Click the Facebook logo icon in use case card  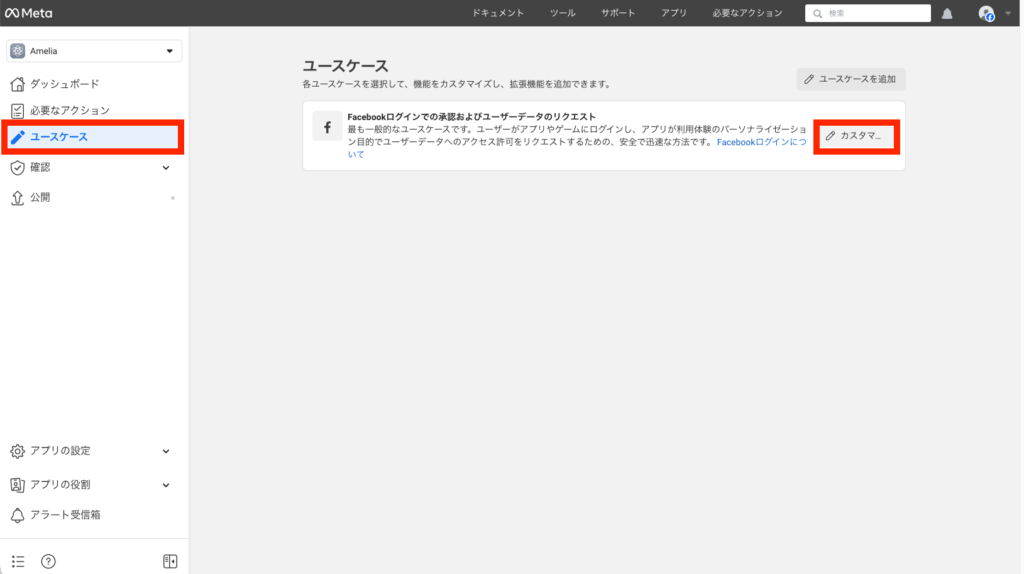click(327, 127)
